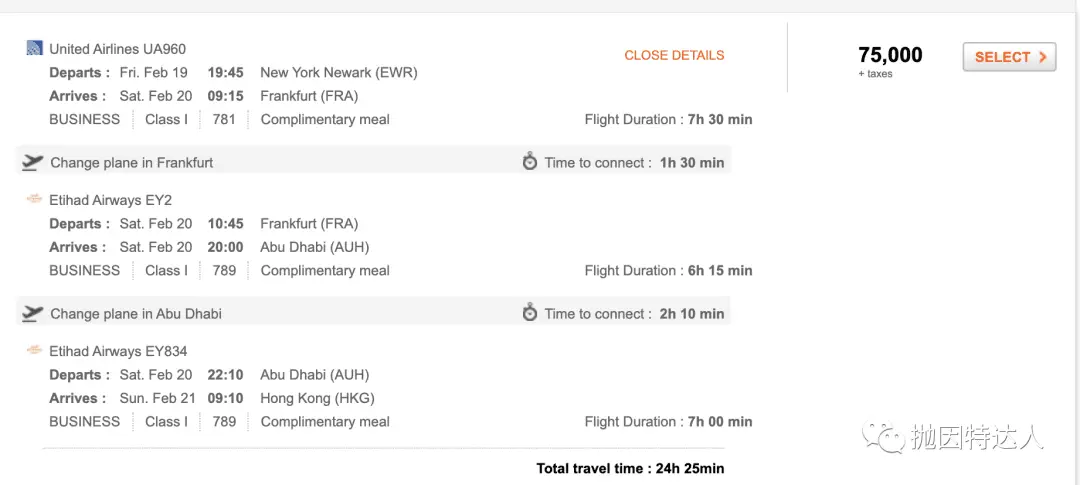
Task: Click Hong Kong (HKG) arrival airport
Action: [x=318, y=398]
